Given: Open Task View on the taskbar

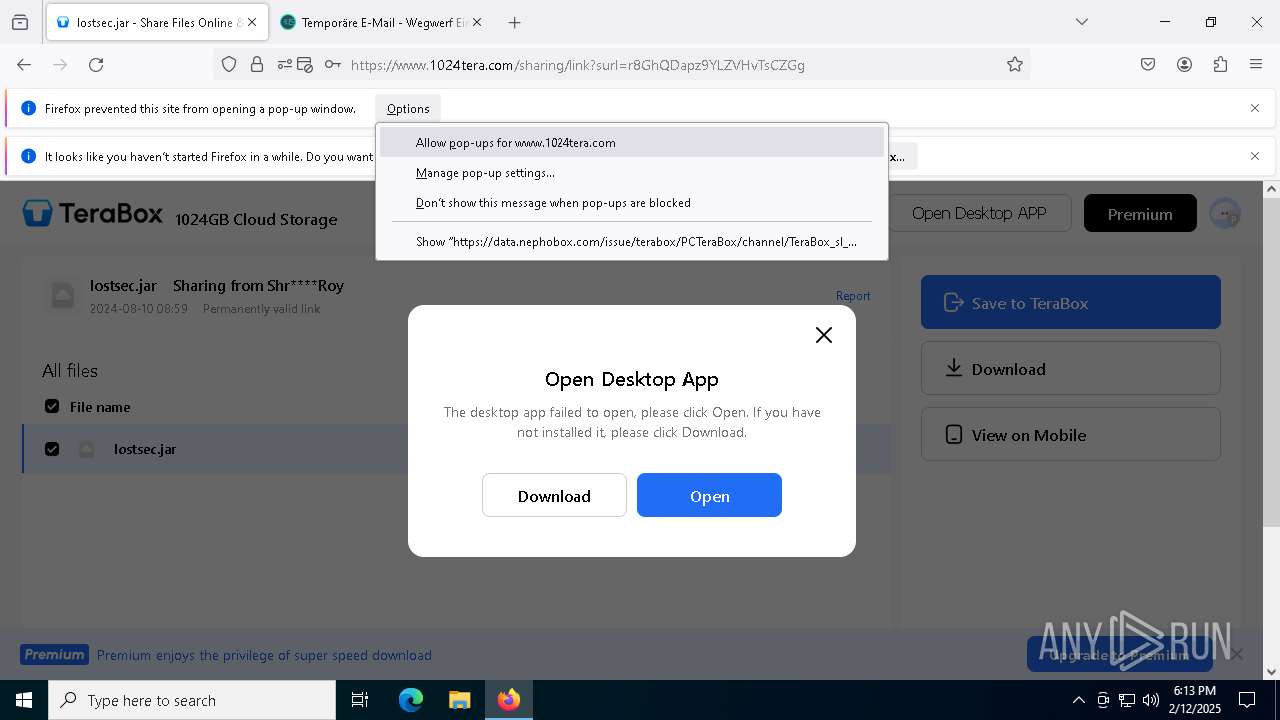Looking at the screenshot, I should pos(360,700).
